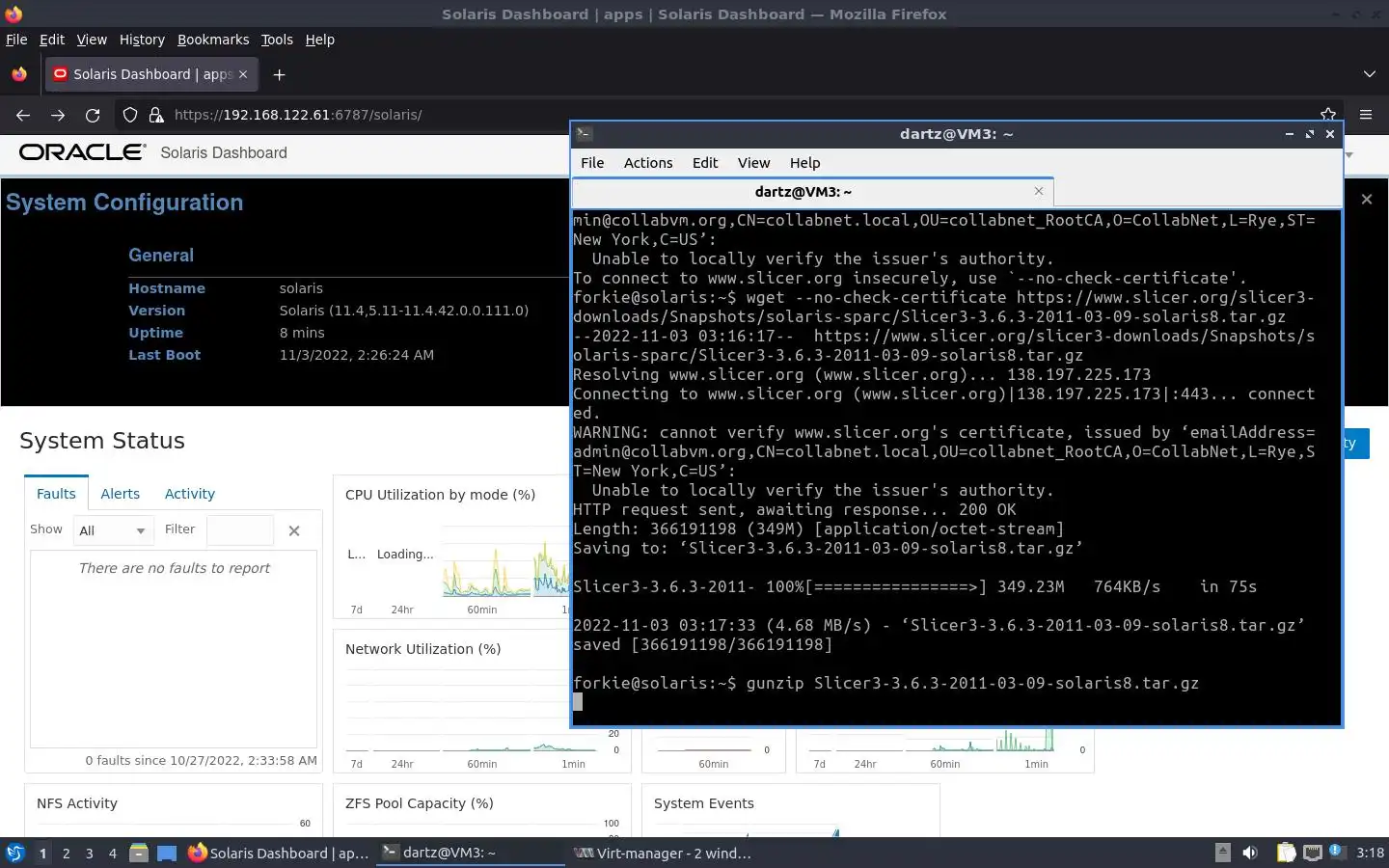
Task: Click the show desktop taskbar icon
Action: 167,853
